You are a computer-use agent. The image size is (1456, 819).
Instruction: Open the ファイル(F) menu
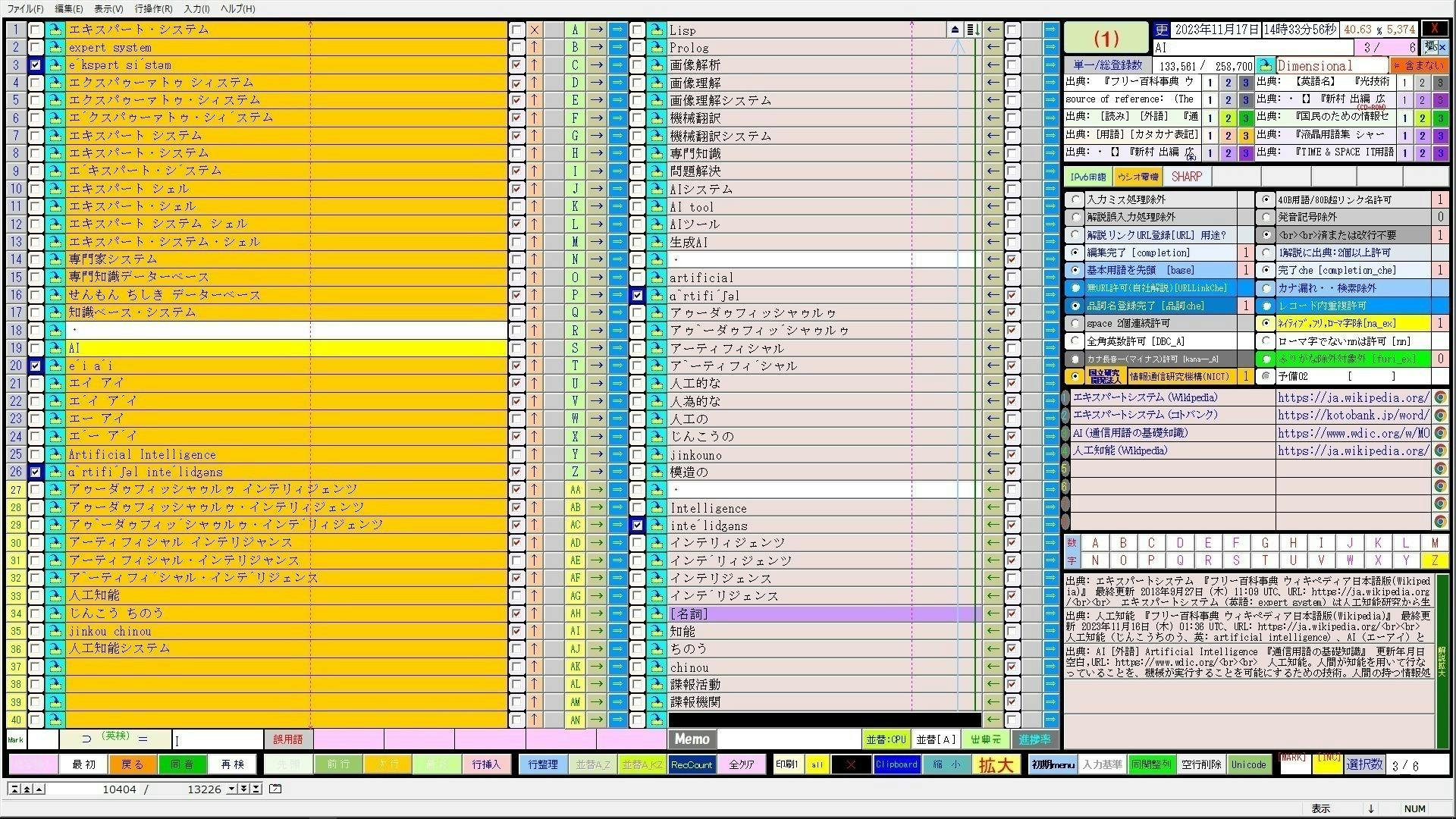pos(25,8)
